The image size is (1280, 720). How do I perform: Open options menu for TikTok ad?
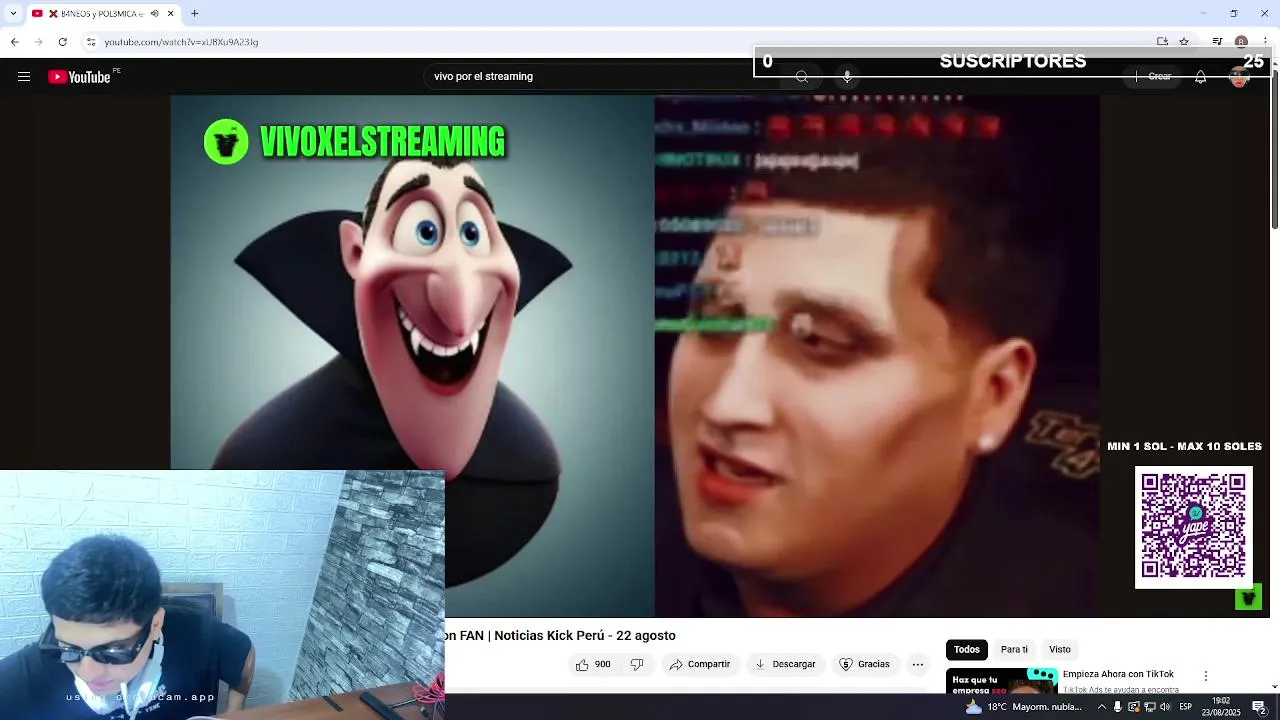[x=1206, y=676]
